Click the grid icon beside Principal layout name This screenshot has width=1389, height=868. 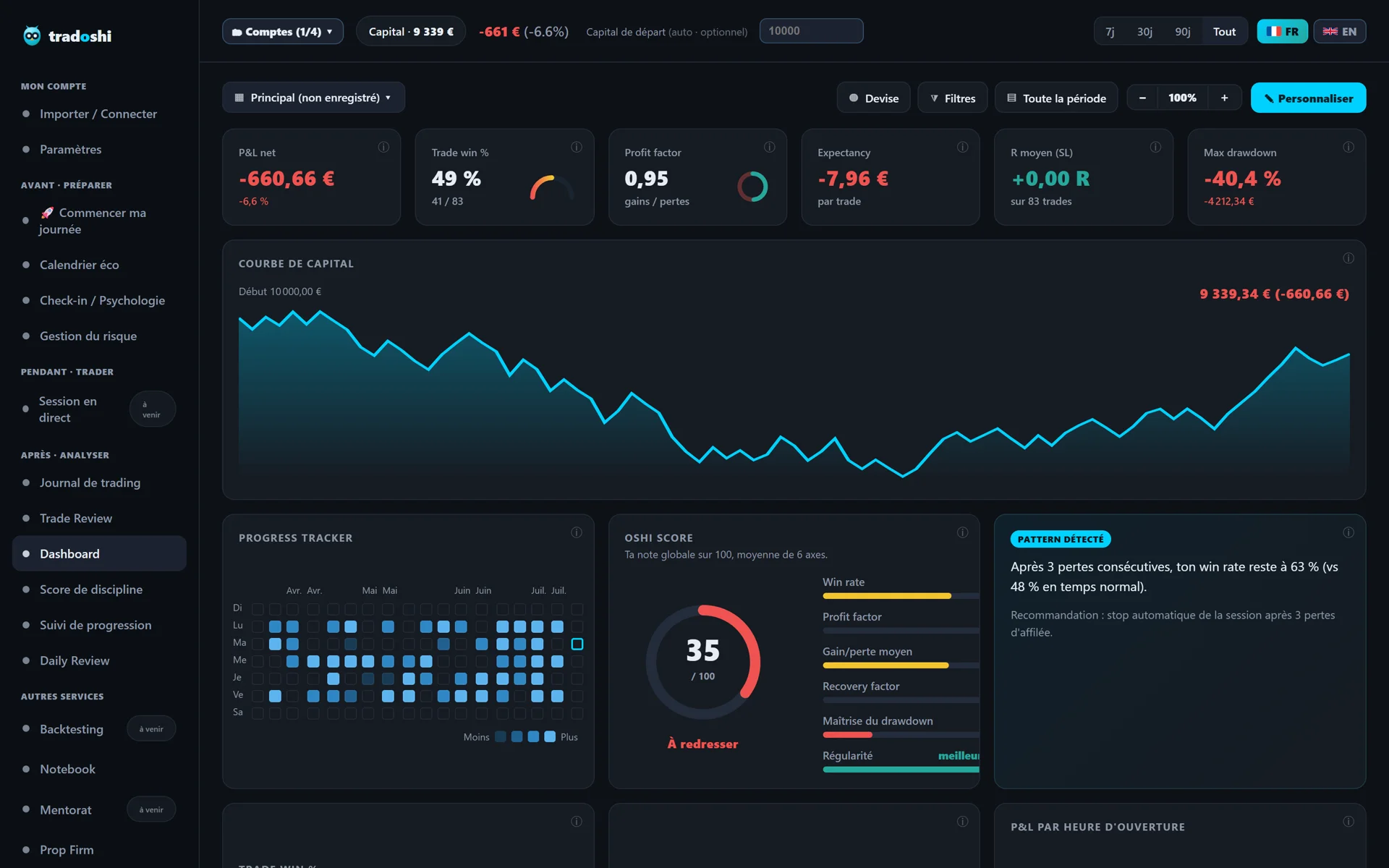point(239,98)
